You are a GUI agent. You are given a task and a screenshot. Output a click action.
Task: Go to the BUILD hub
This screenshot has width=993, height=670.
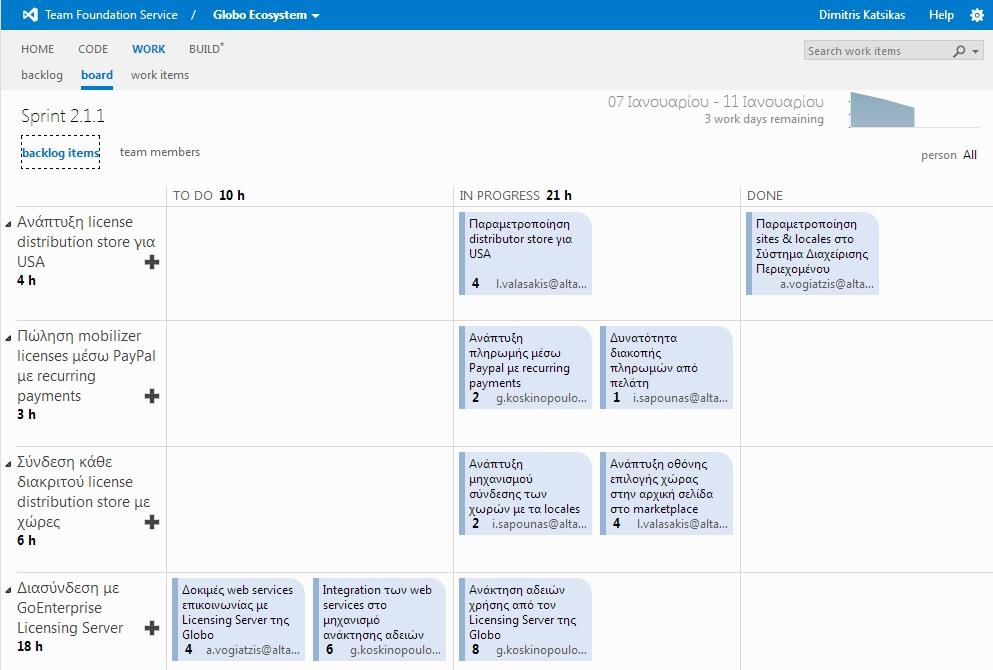point(206,49)
